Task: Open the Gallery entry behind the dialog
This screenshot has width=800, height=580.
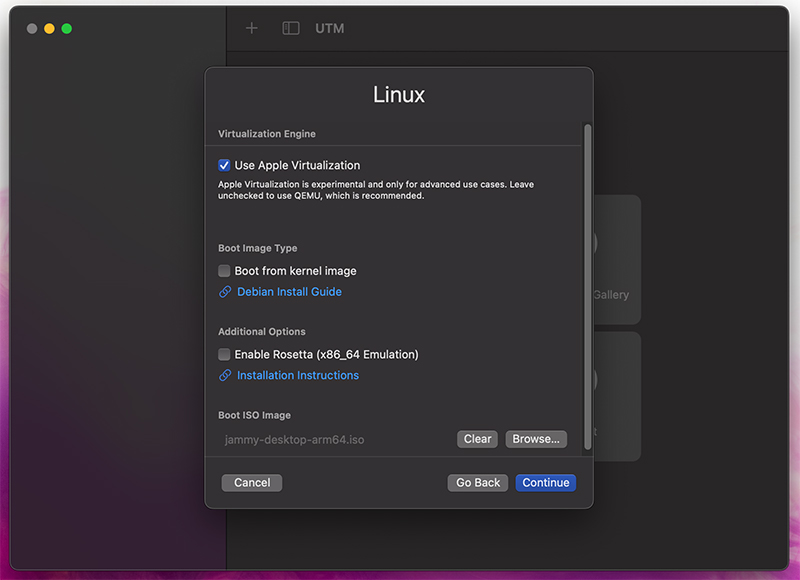Action: tap(612, 294)
